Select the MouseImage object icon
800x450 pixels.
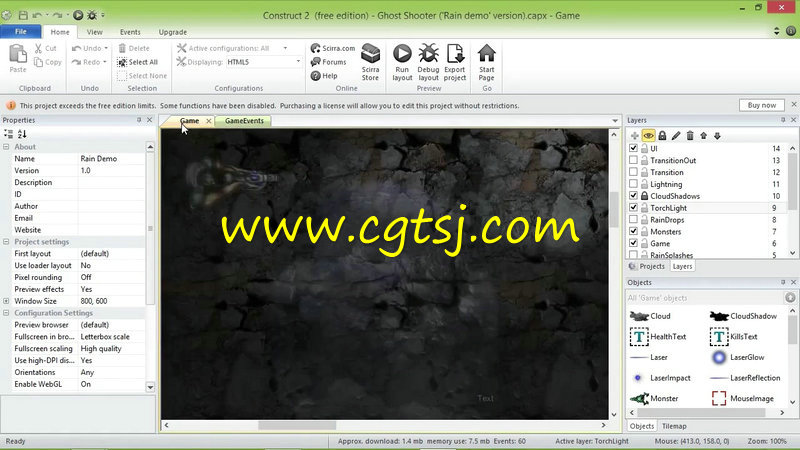point(719,398)
